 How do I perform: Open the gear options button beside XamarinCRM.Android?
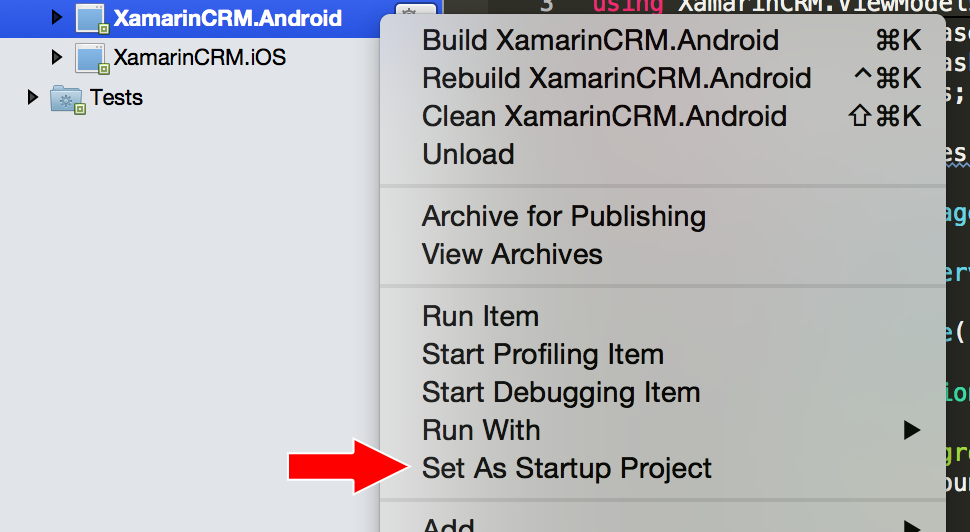coord(409,11)
